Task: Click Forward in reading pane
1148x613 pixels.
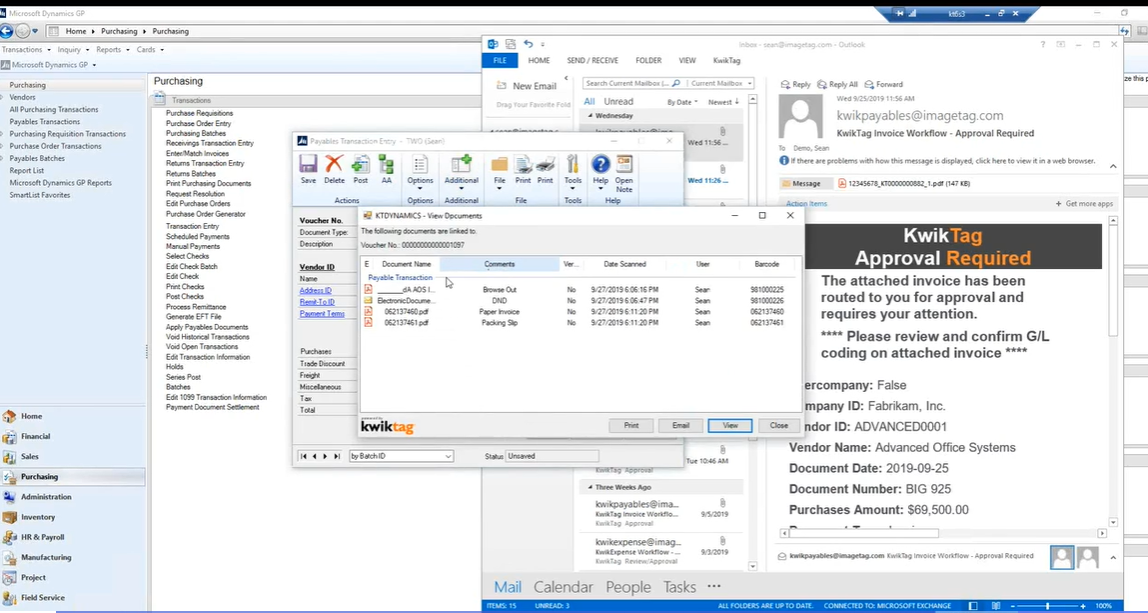Action: coord(884,84)
